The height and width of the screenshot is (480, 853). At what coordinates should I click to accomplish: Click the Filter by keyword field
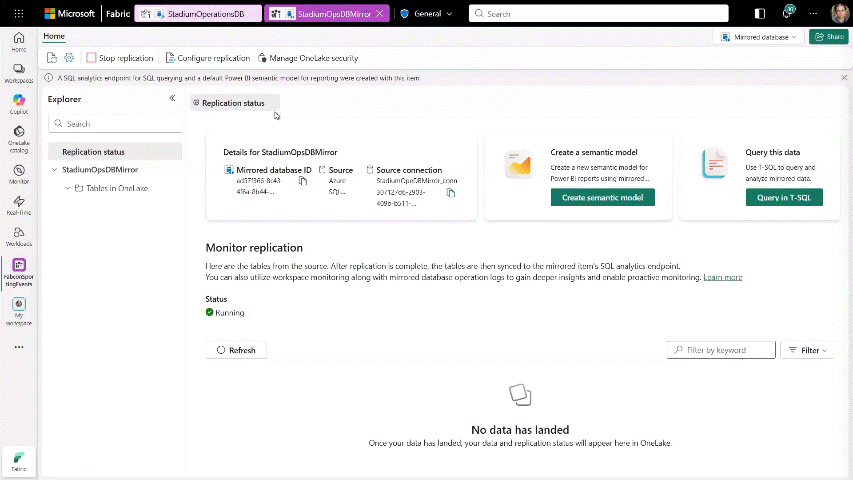[721, 350]
